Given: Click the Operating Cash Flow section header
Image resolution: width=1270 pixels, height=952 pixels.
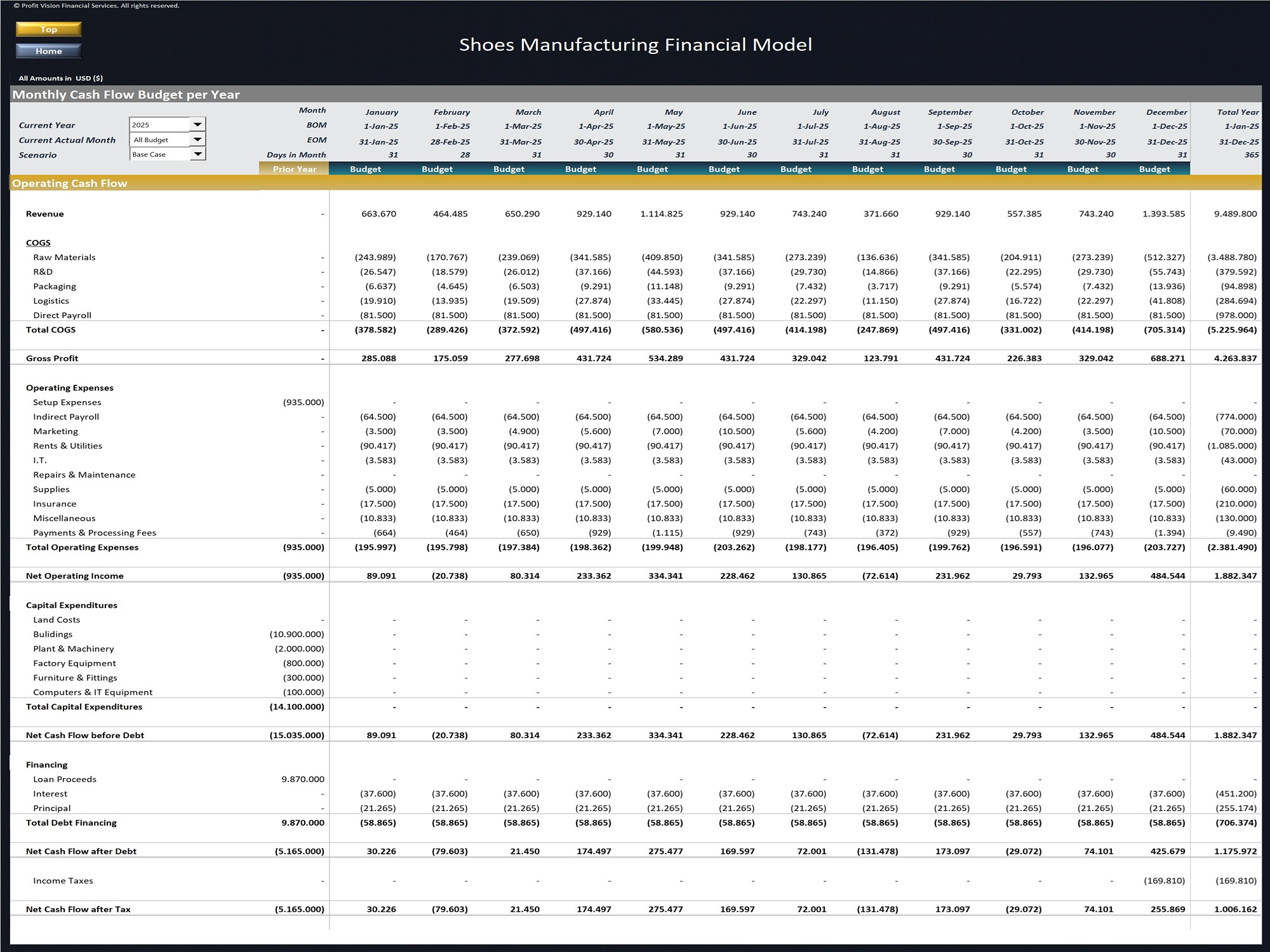Looking at the screenshot, I should [x=70, y=183].
